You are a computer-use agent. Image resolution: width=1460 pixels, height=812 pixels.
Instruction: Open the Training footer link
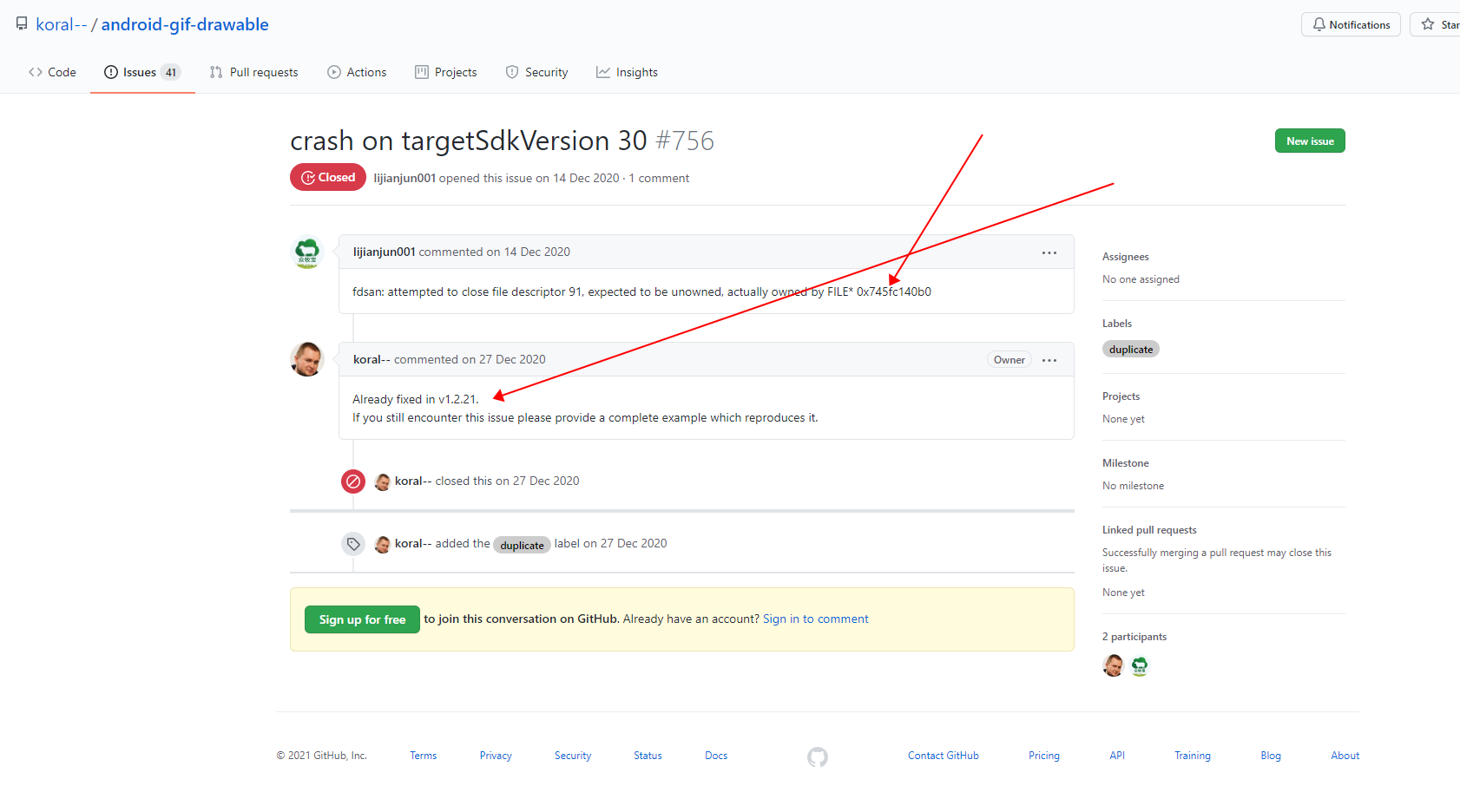[1193, 756]
